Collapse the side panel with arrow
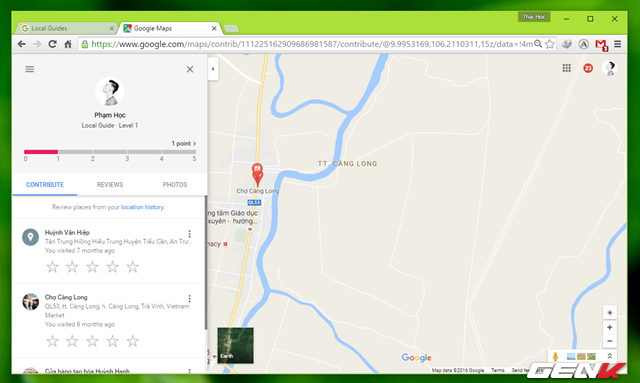The image size is (640, 383). pos(213,69)
